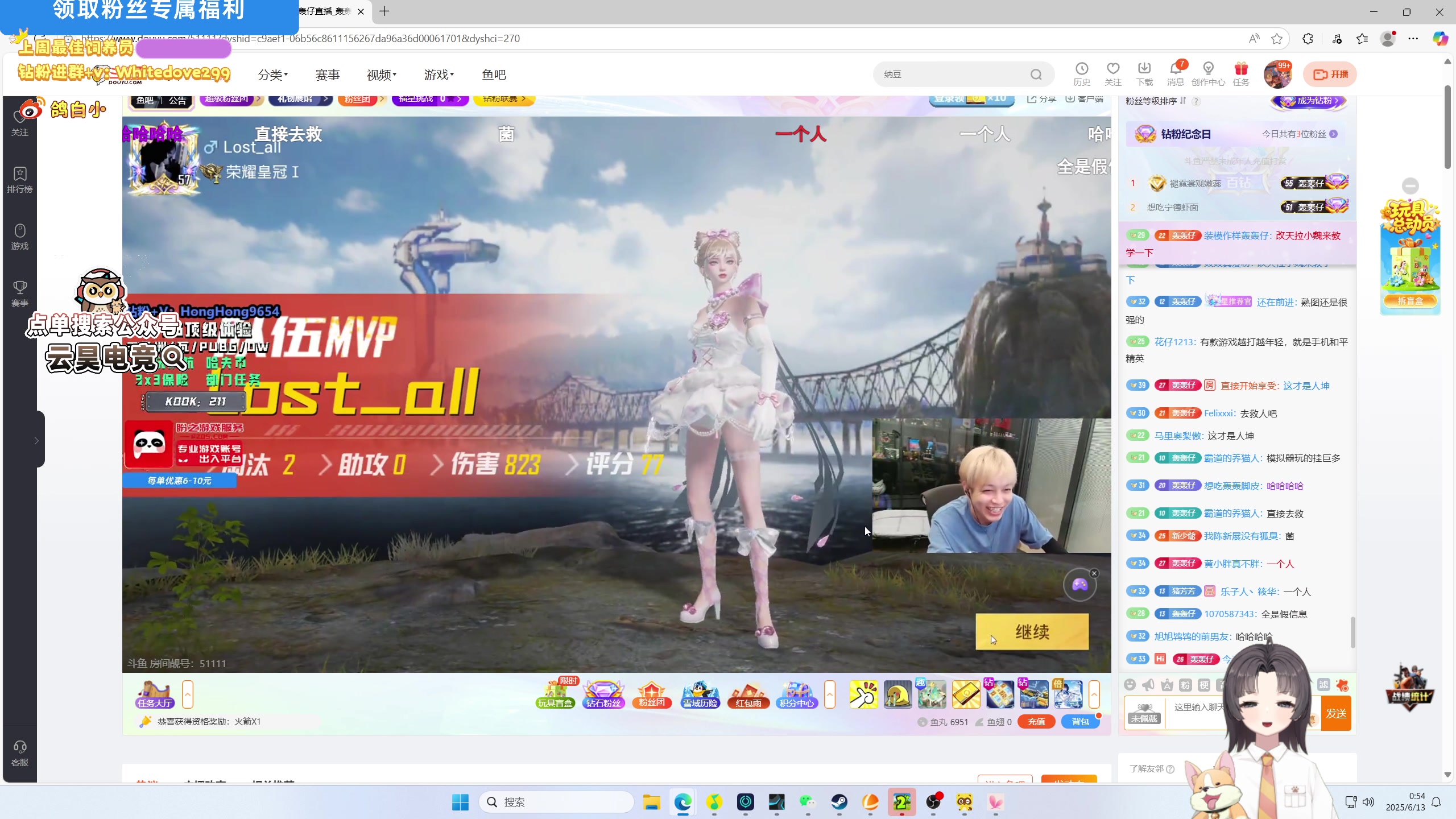The height and width of the screenshot is (819, 1456).
Task: Open the 视频 dropdown menu
Action: (x=382, y=75)
